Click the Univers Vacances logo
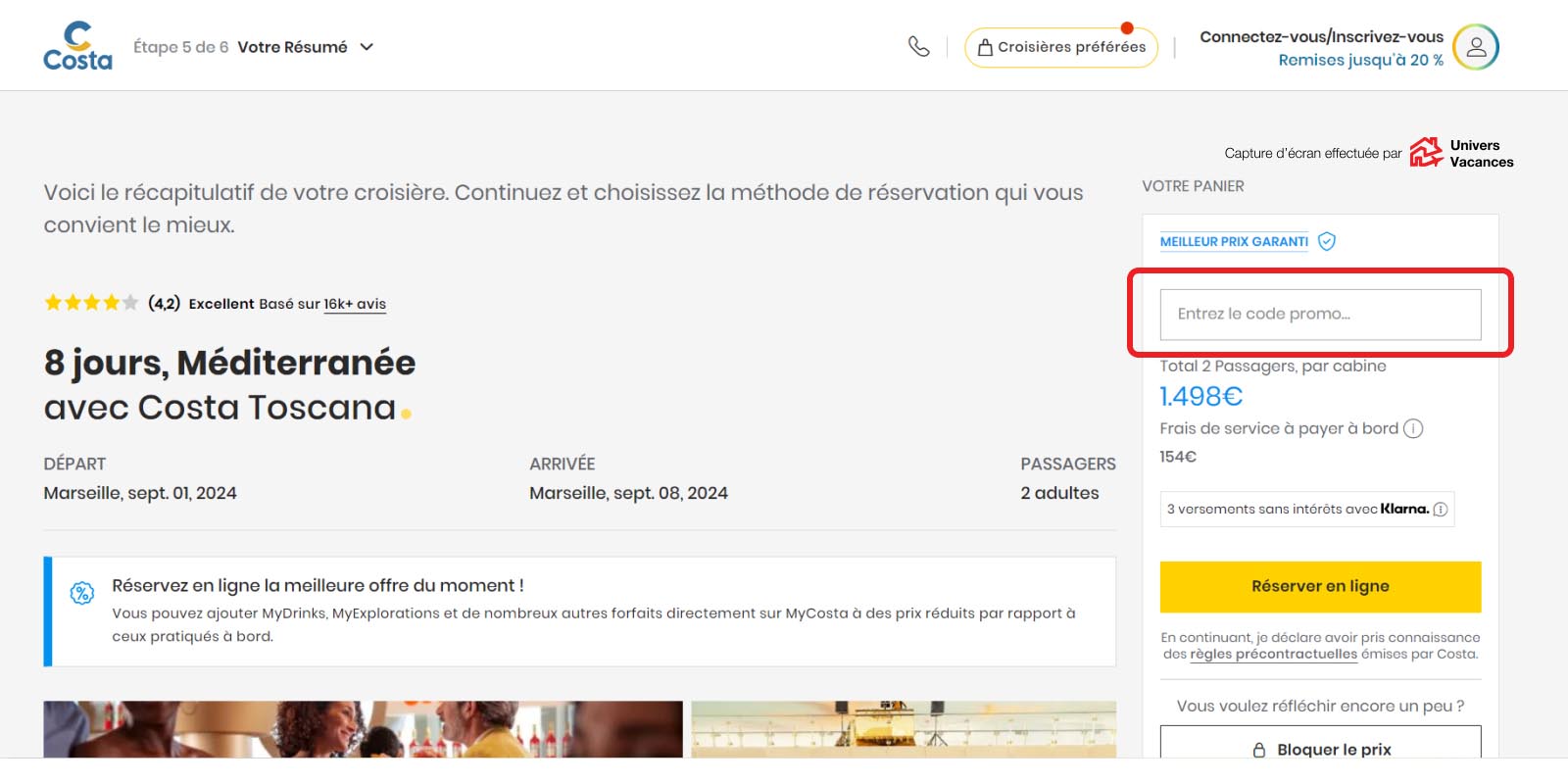This screenshot has width=1568, height=784. click(1461, 153)
